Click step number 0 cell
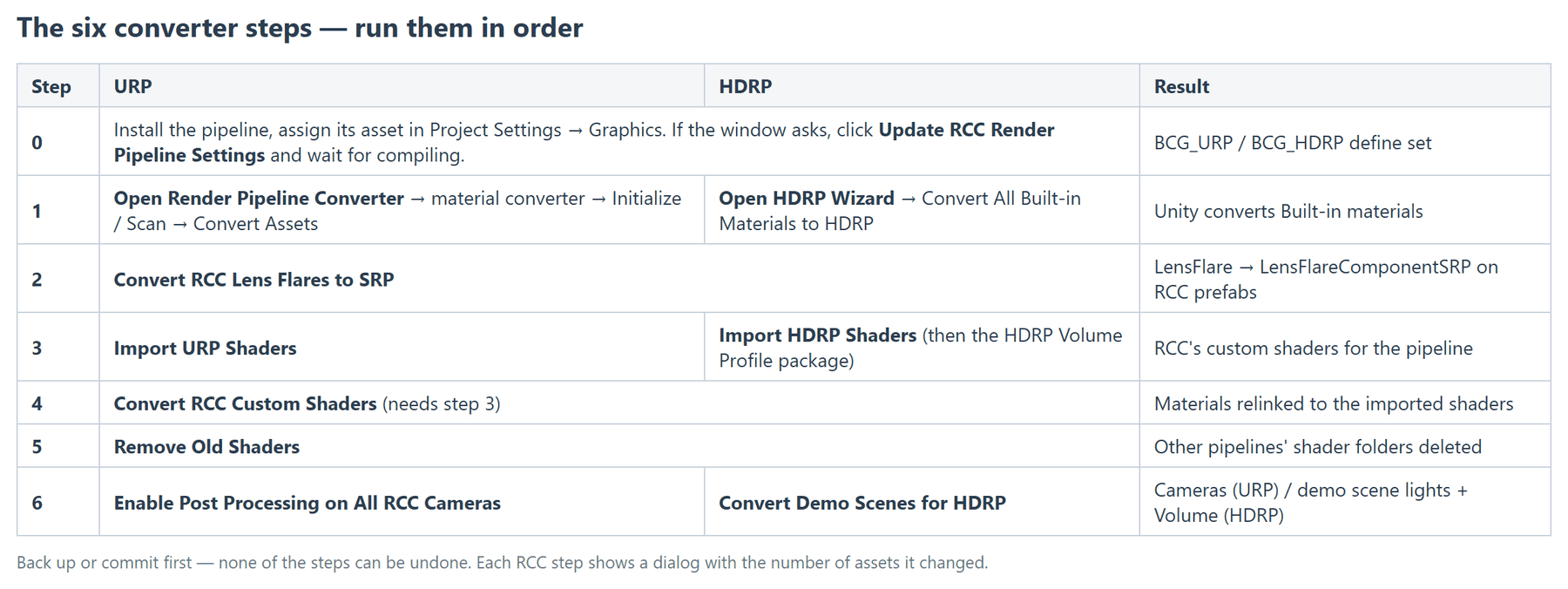1568x589 pixels. [58, 142]
